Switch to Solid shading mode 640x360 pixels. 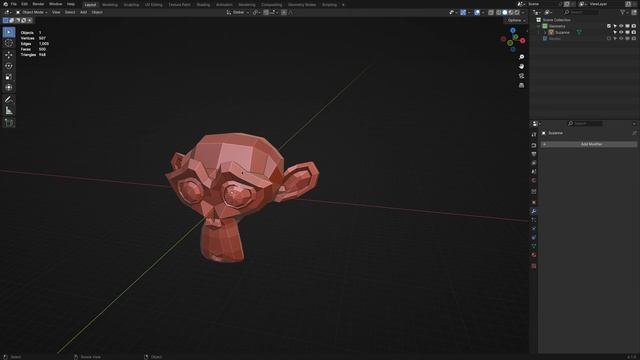point(504,12)
